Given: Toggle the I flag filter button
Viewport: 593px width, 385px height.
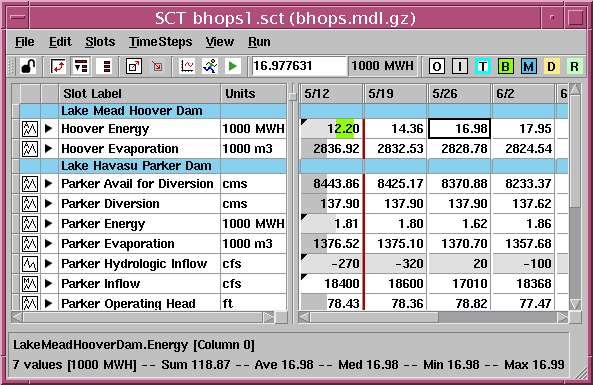Looking at the screenshot, I should pos(459,67).
